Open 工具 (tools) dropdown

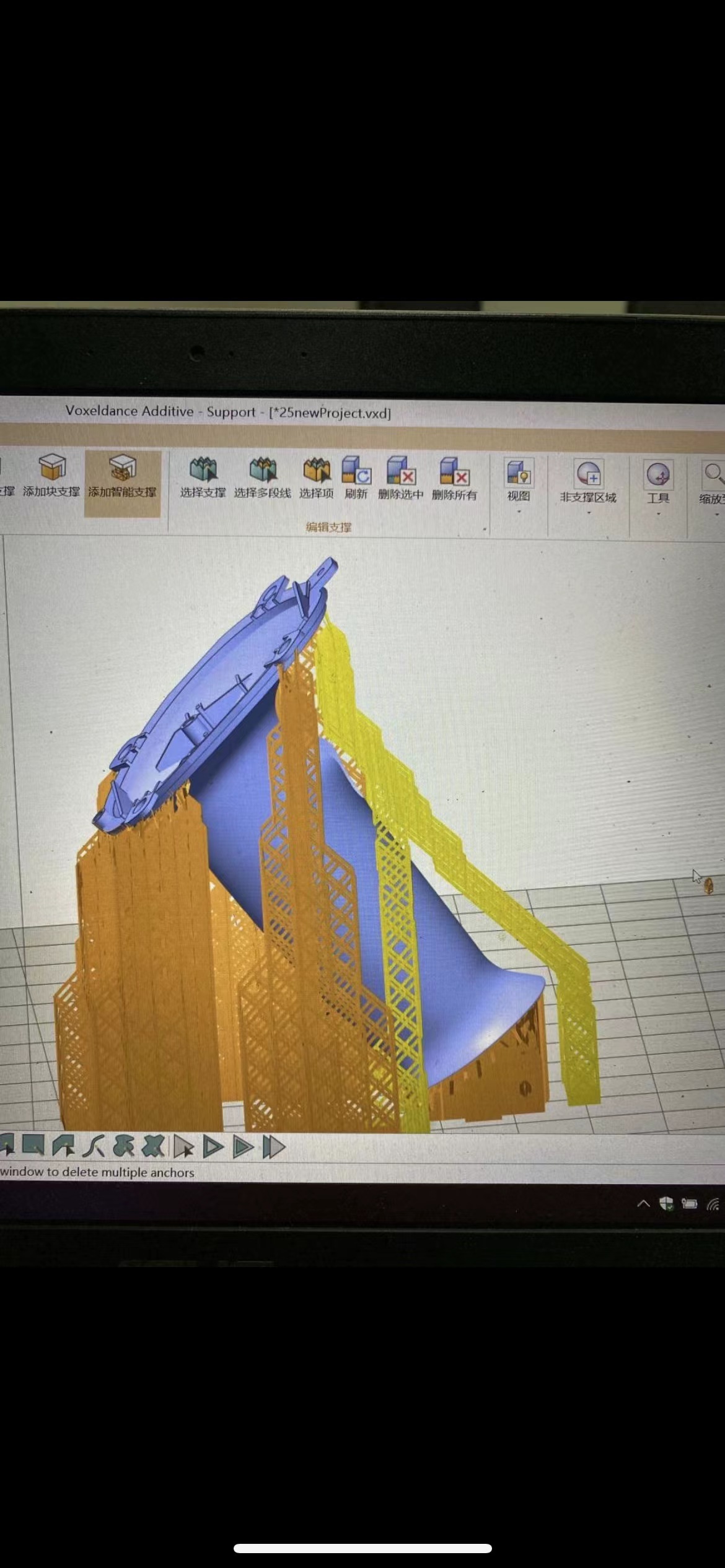(x=658, y=487)
